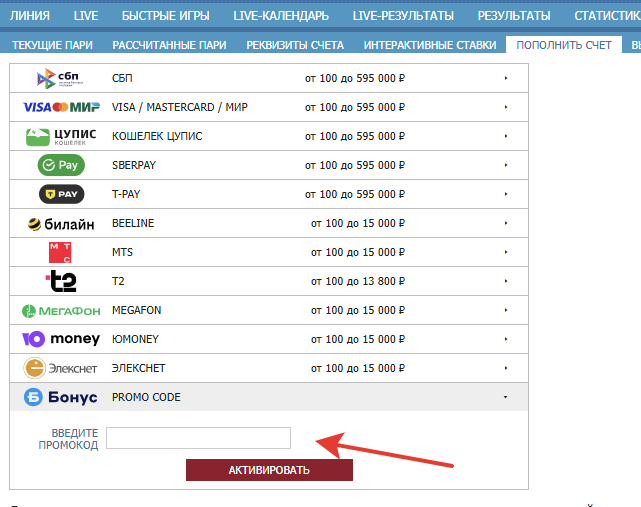Collapse the PROMO CODE section arrow

coord(506,397)
